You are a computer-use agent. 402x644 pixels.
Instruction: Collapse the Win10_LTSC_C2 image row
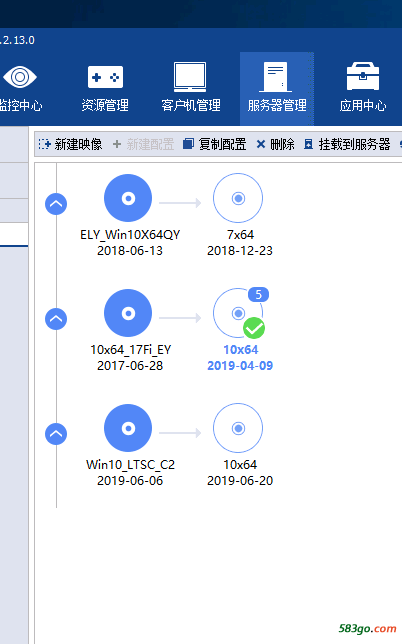[x=56, y=434]
